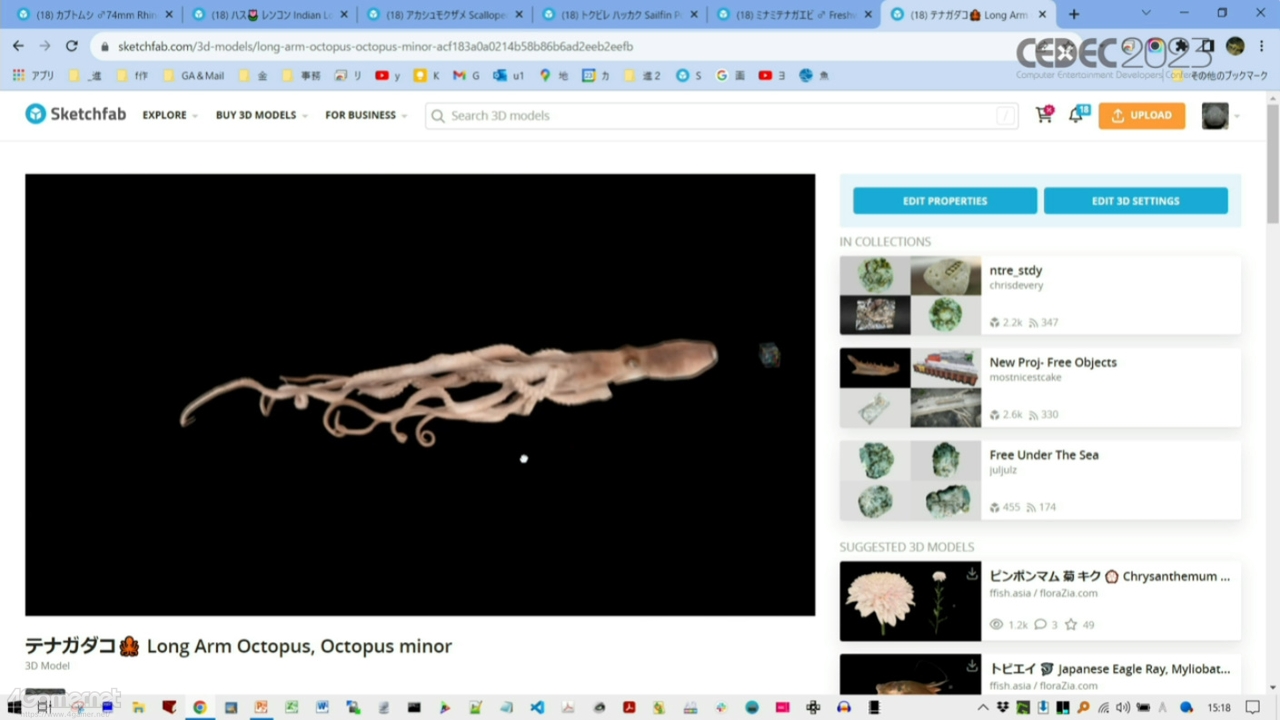
Task: Open the Google 画 bookmark
Action: (730, 76)
